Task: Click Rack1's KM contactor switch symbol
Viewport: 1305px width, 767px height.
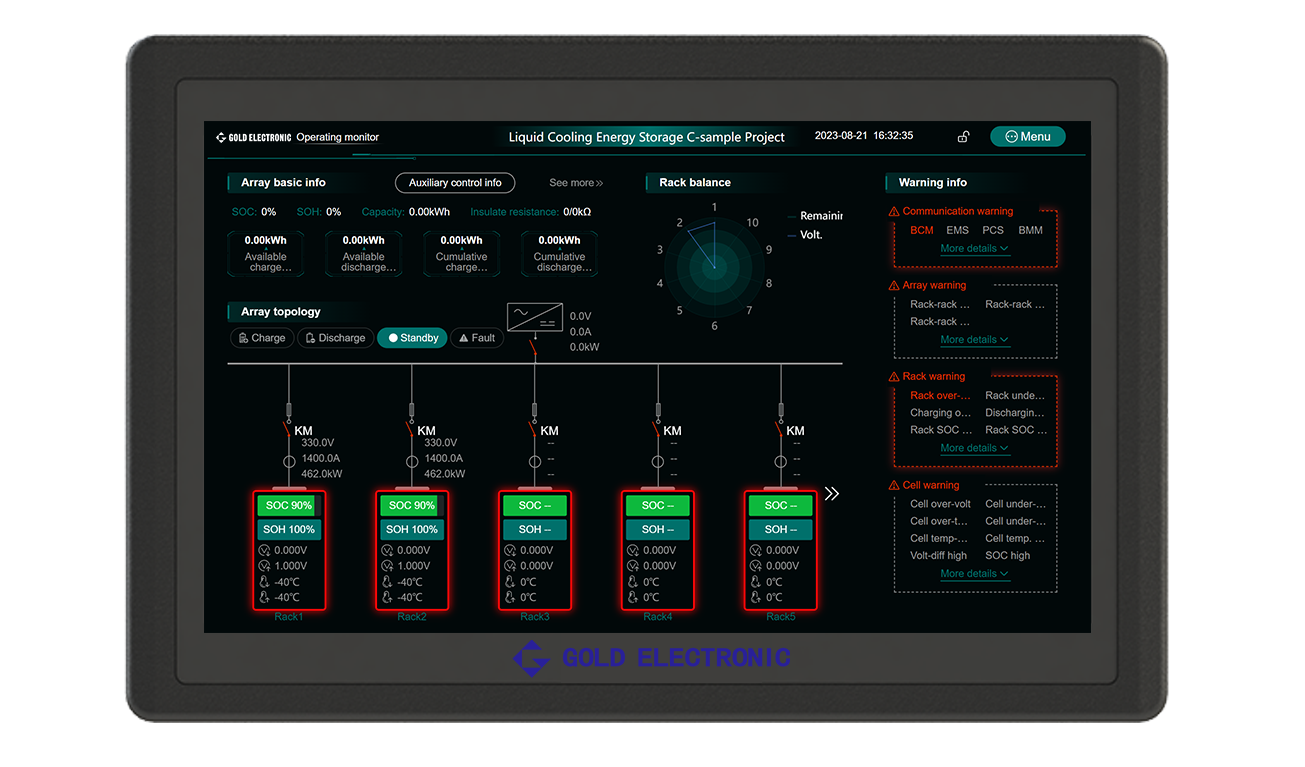Action: [x=289, y=429]
